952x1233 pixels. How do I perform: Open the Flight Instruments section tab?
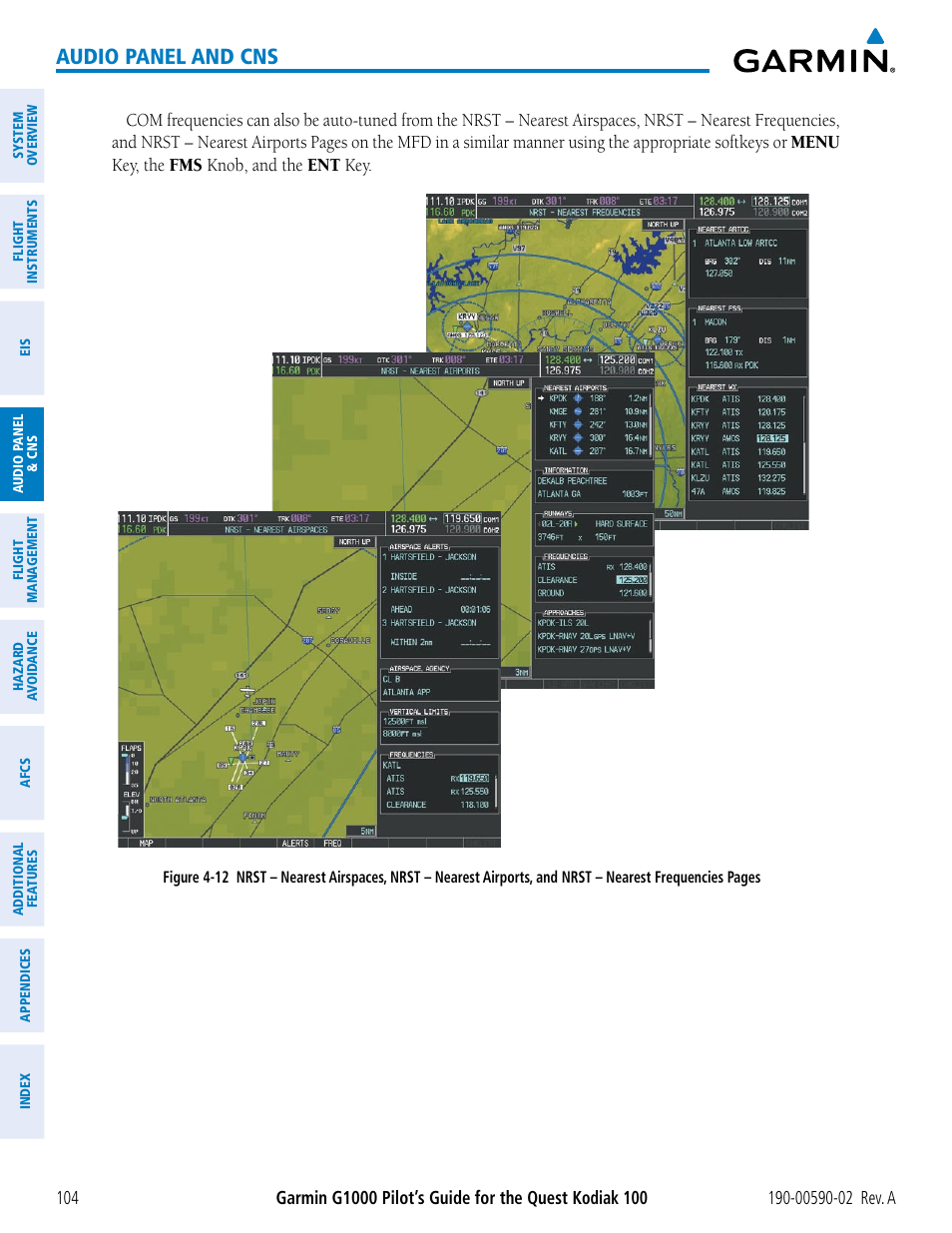(x=22, y=242)
